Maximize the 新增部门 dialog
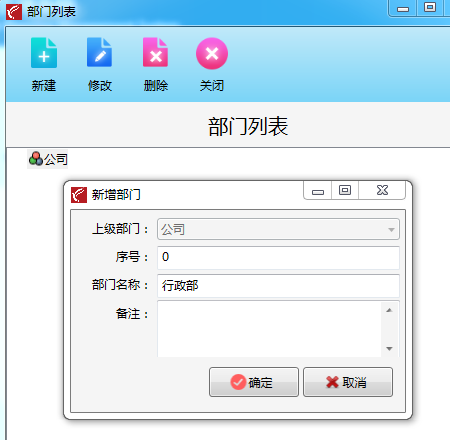450x440 pixels. (x=345, y=190)
